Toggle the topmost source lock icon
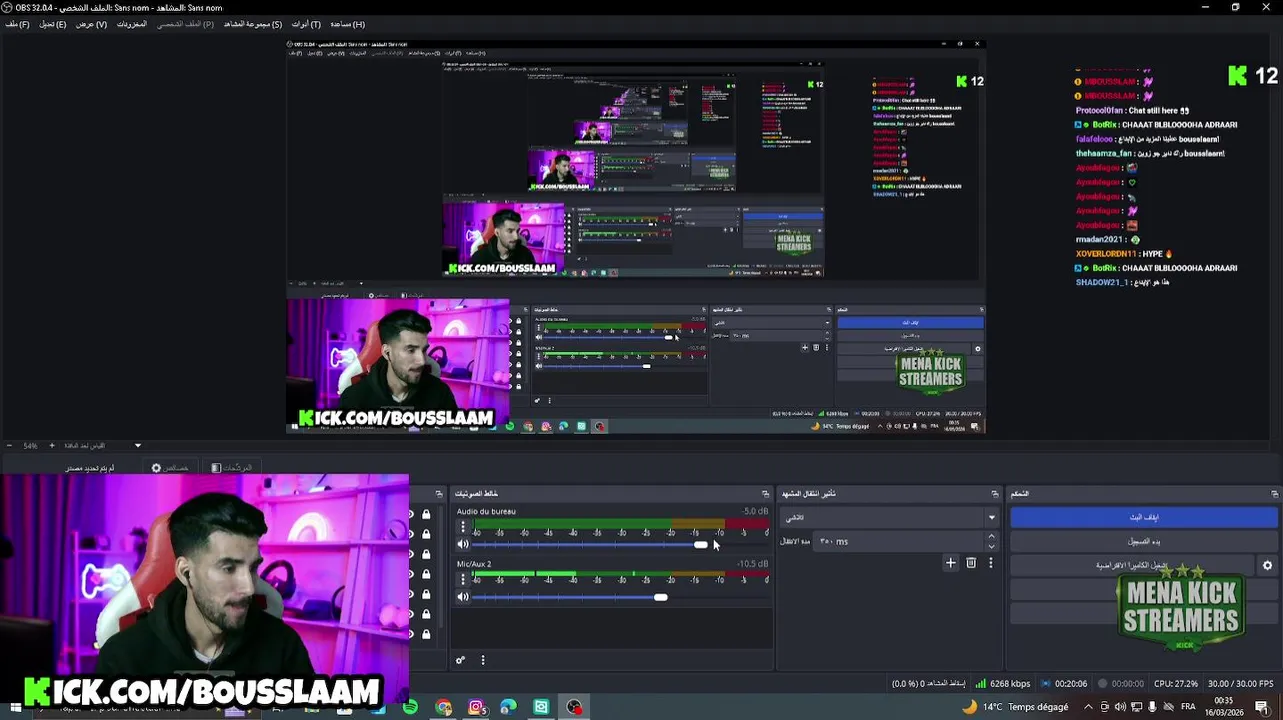1283x720 pixels. click(426, 515)
